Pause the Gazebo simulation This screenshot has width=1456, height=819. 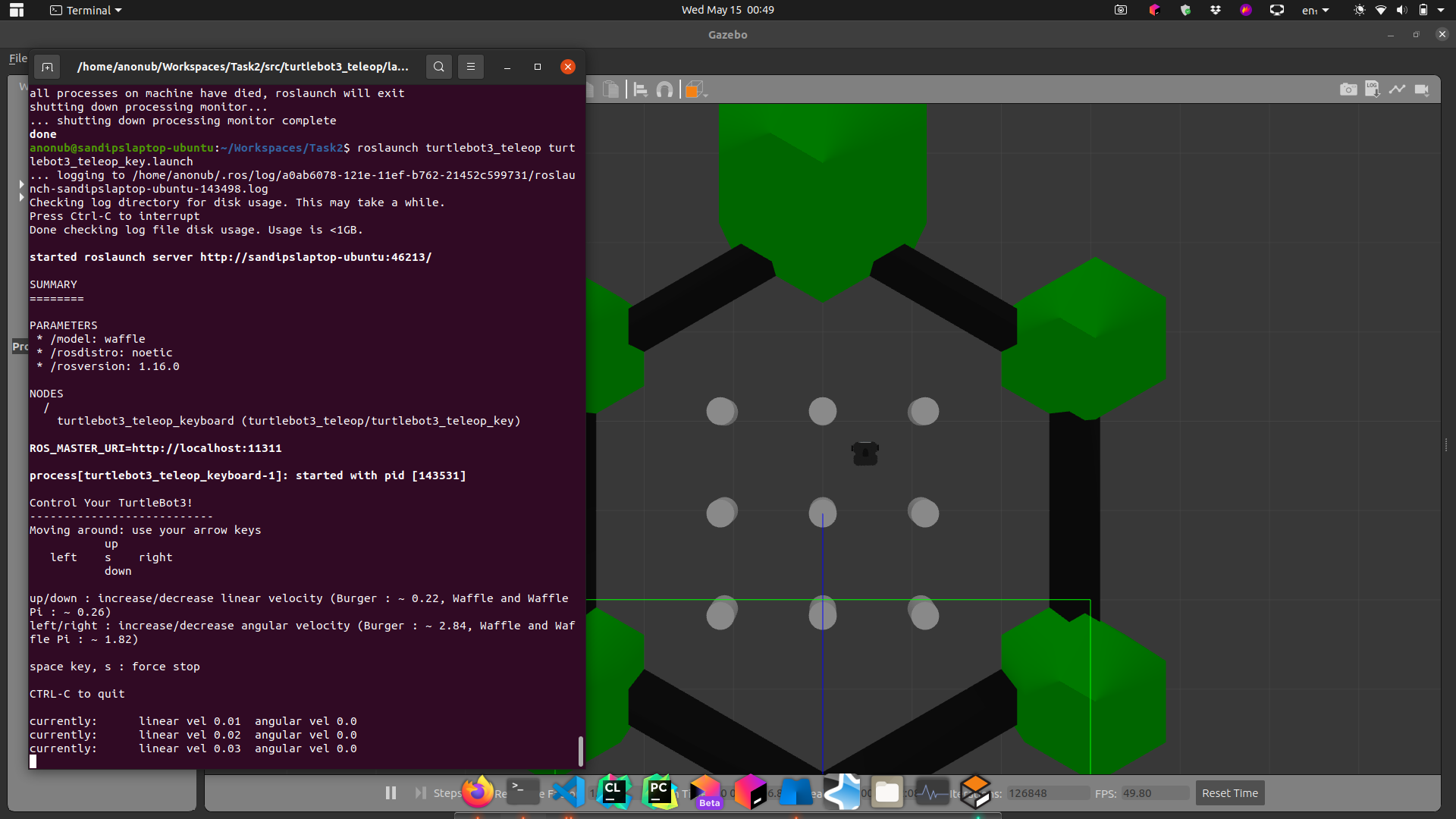click(391, 792)
